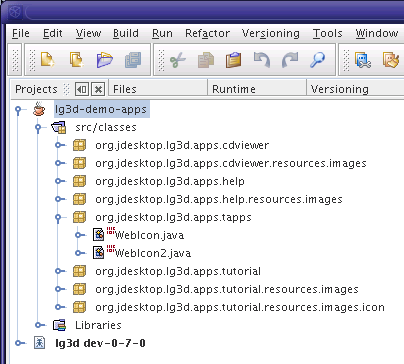This screenshot has width=404, height=364.
Task: Expand the cdviewer.resources.images package node
Action: coord(59,163)
